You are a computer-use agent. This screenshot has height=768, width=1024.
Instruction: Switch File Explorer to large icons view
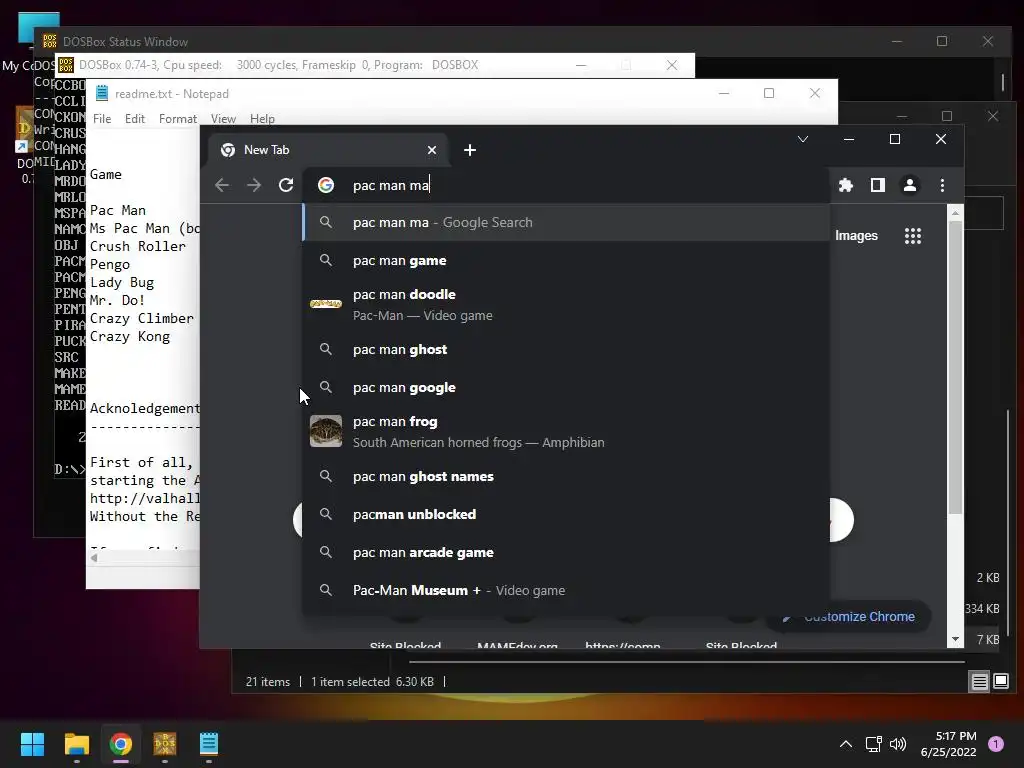click(x=1000, y=682)
